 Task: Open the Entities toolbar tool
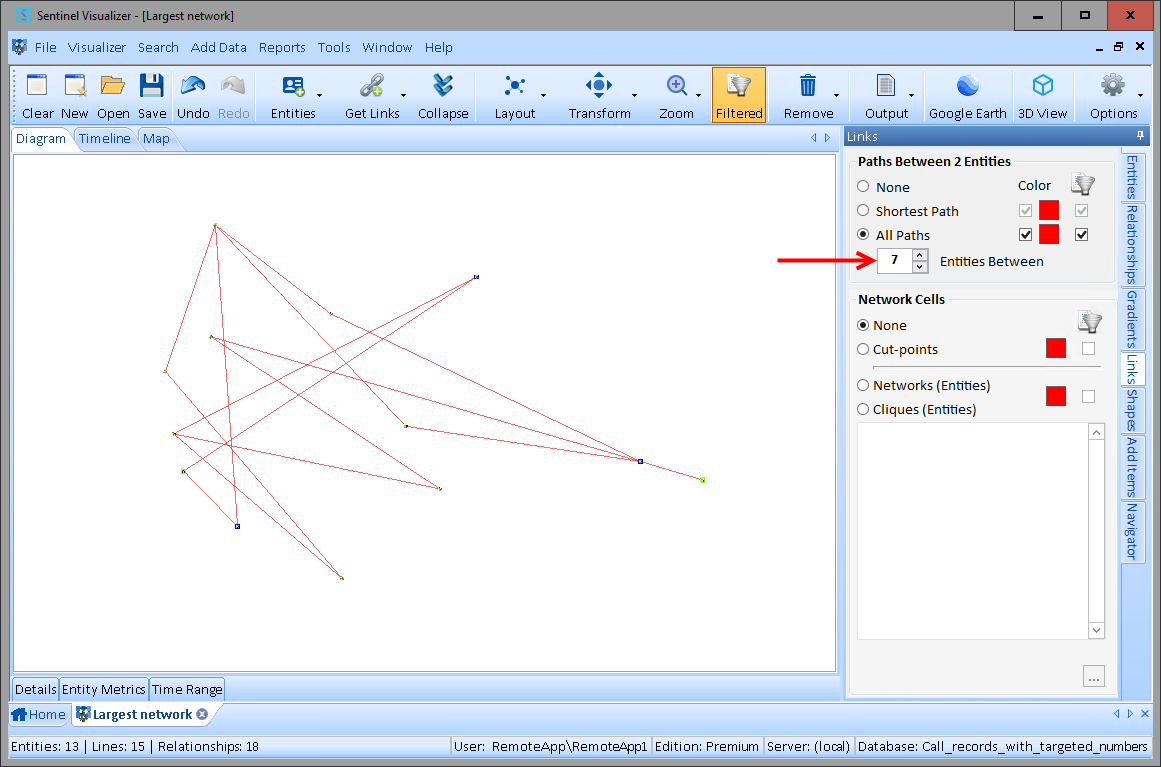point(291,95)
